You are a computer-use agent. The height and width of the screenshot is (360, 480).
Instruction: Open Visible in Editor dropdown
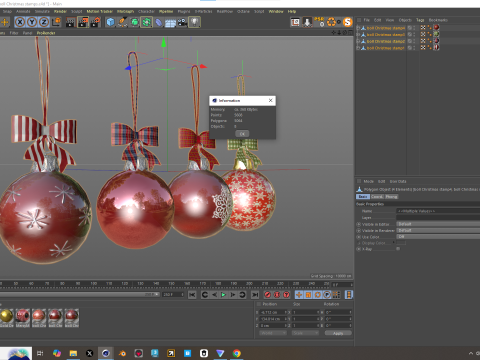point(438,224)
